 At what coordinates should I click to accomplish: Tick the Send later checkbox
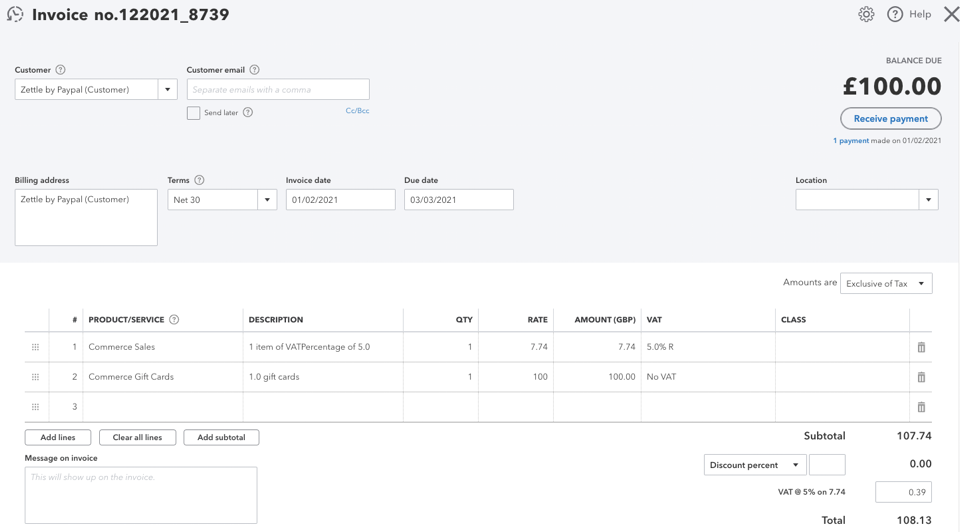pos(193,113)
